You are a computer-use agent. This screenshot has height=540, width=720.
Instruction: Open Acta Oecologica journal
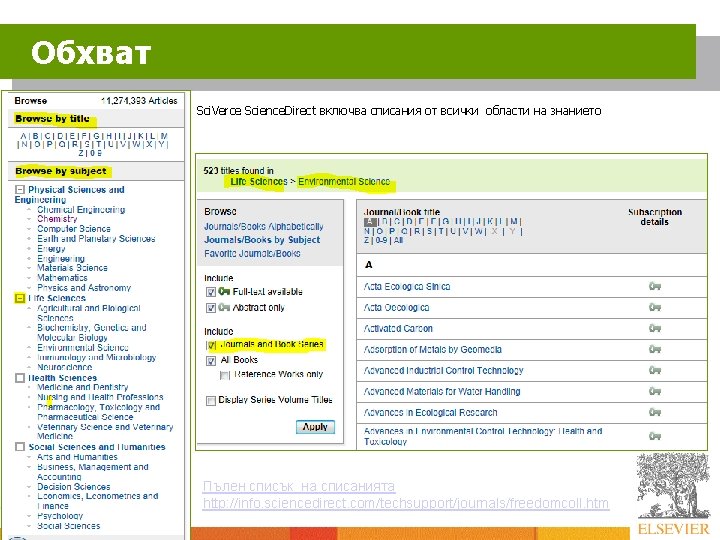click(396, 308)
